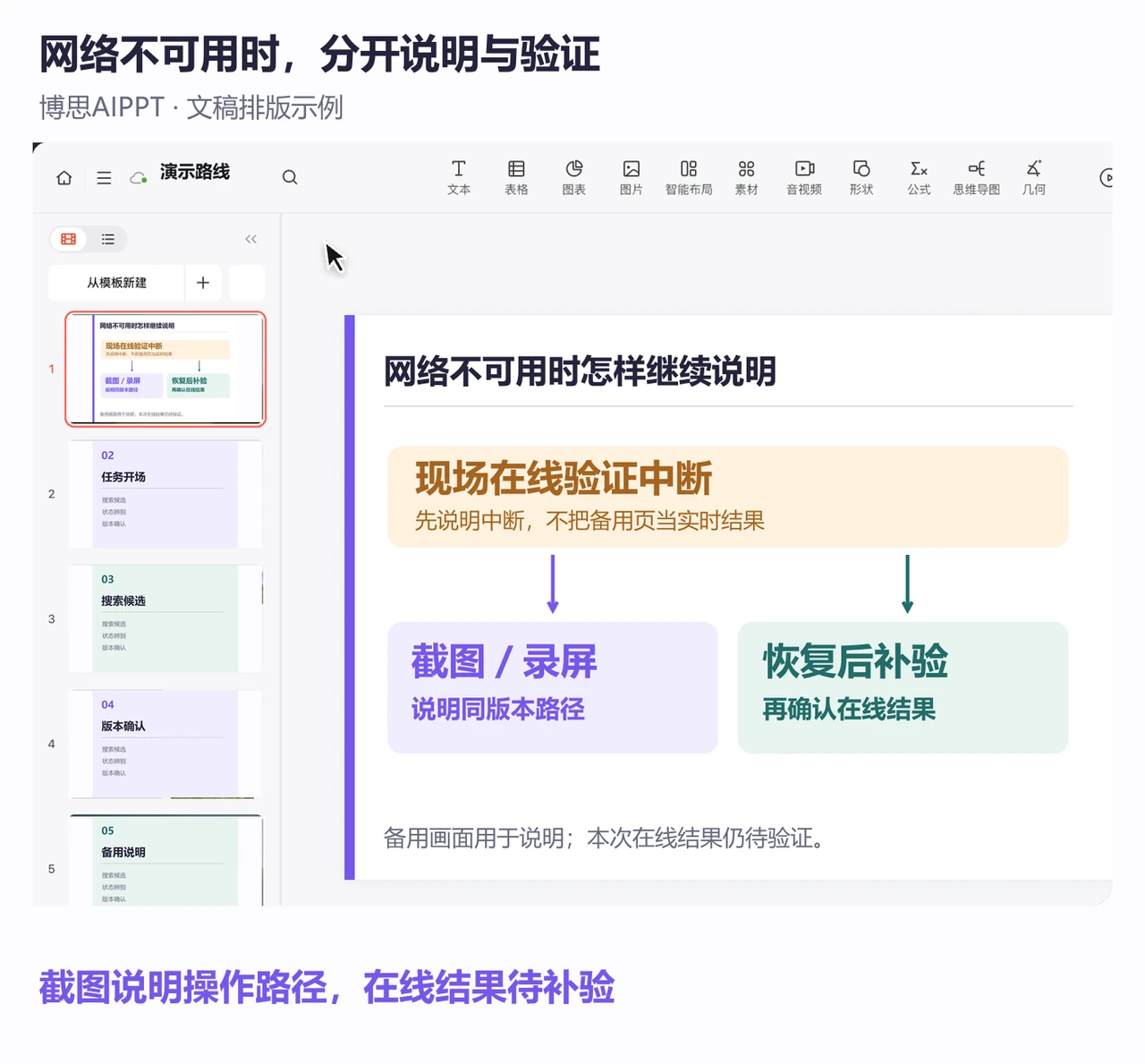Add a new slide with plus button
This screenshot has width=1145, height=1064.
203,283
